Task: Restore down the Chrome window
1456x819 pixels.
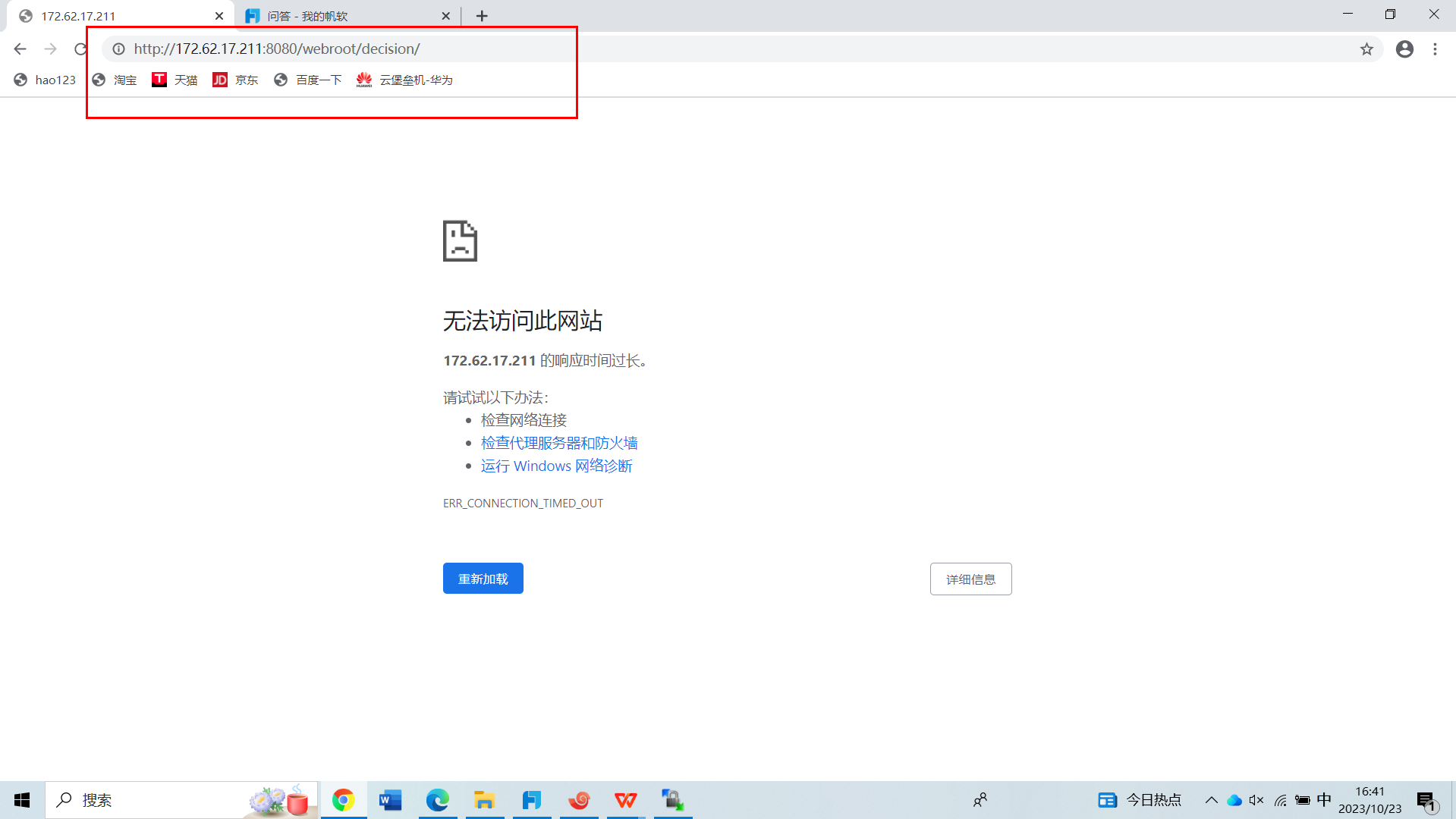Action: click(1390, 14)
